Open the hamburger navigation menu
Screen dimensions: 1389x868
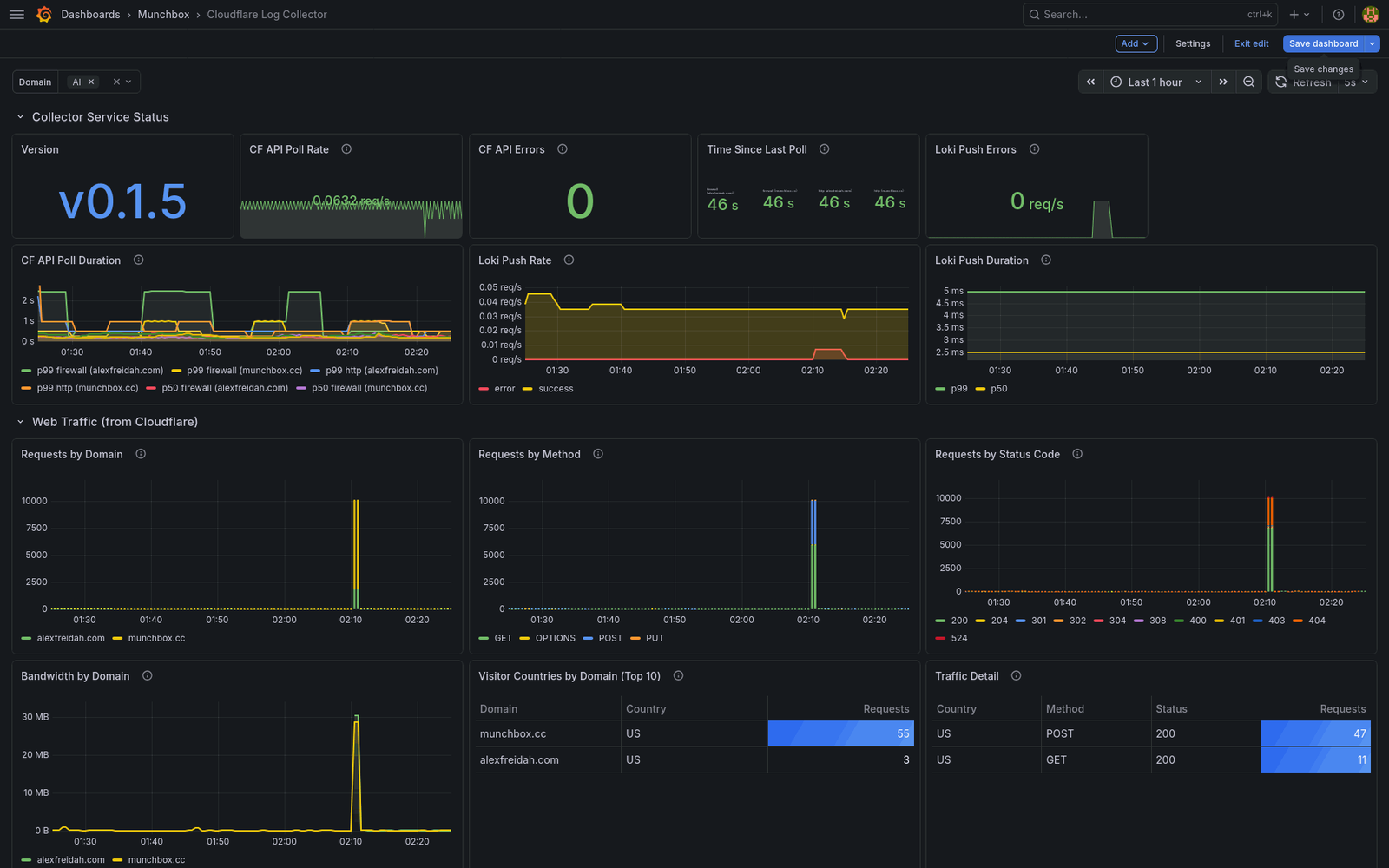pos(16,15)
